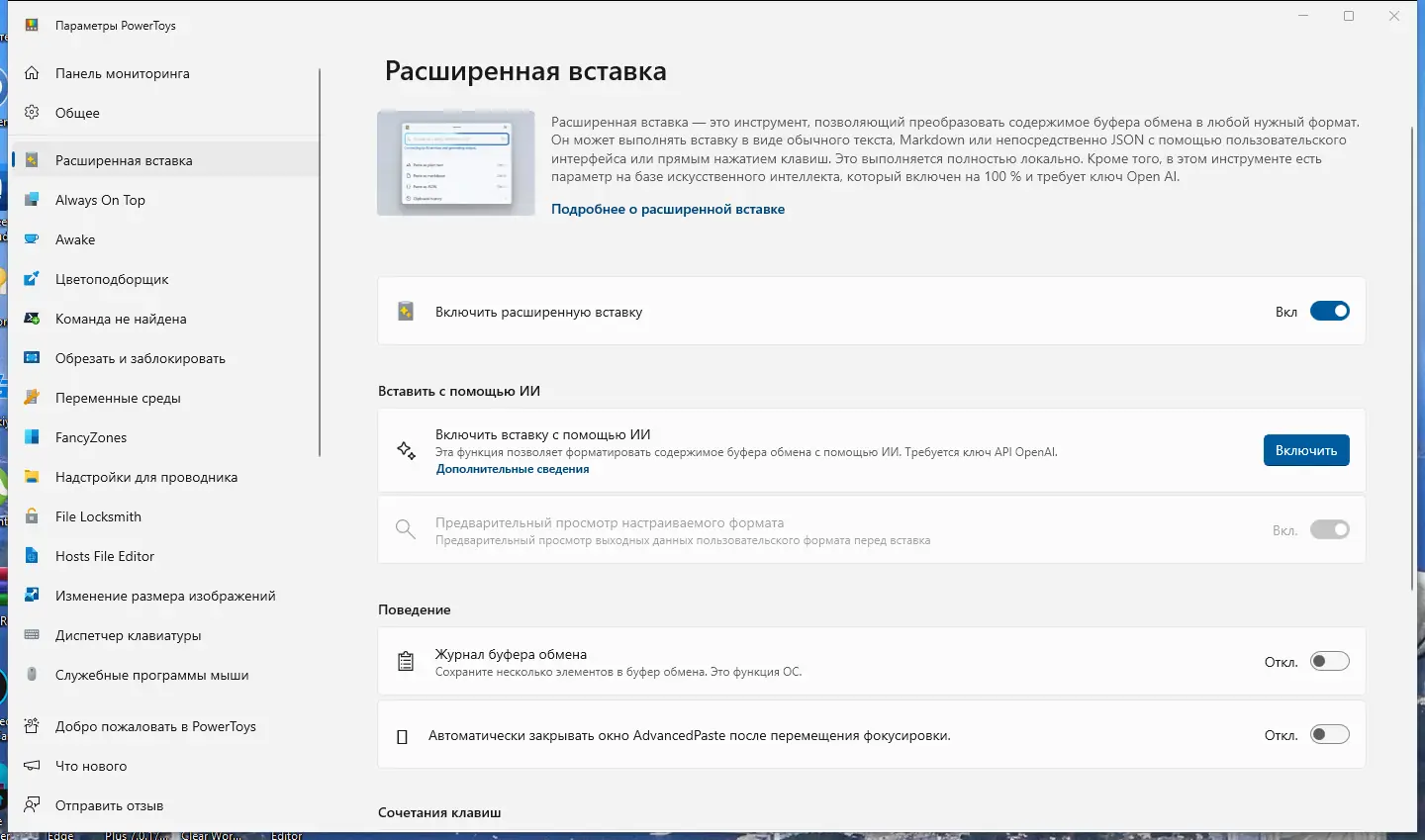Click the Image Resizer icon
Screen dimensions: 1425x840
pos(32,596)
